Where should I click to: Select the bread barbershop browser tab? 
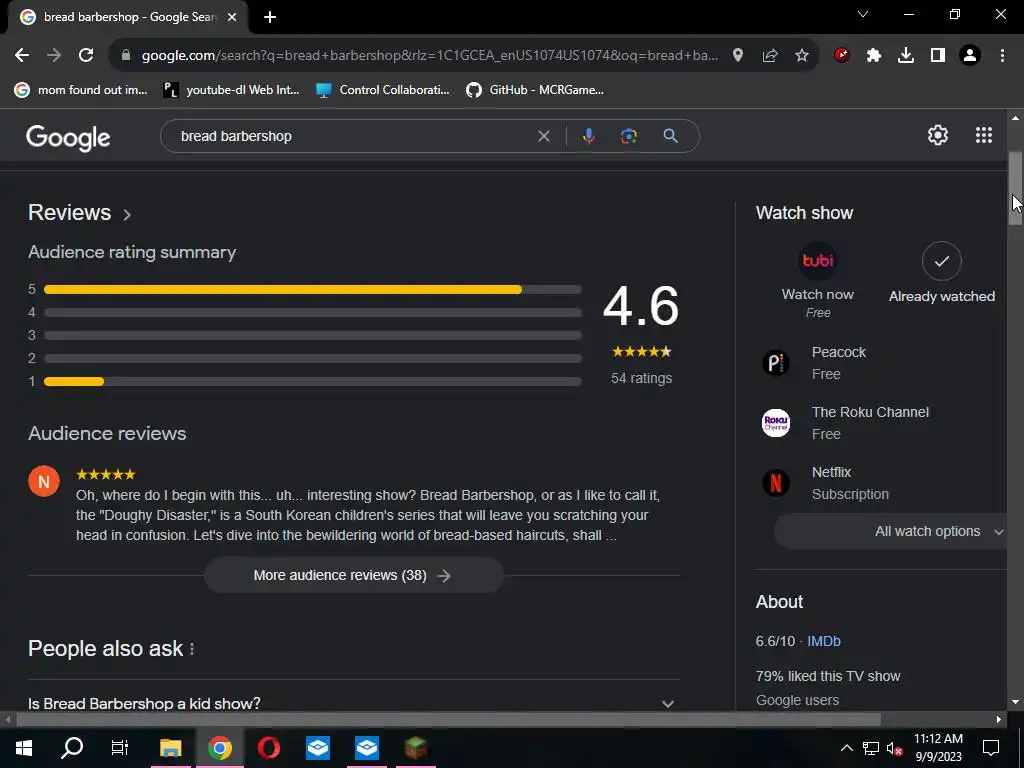tap(129, 17)
